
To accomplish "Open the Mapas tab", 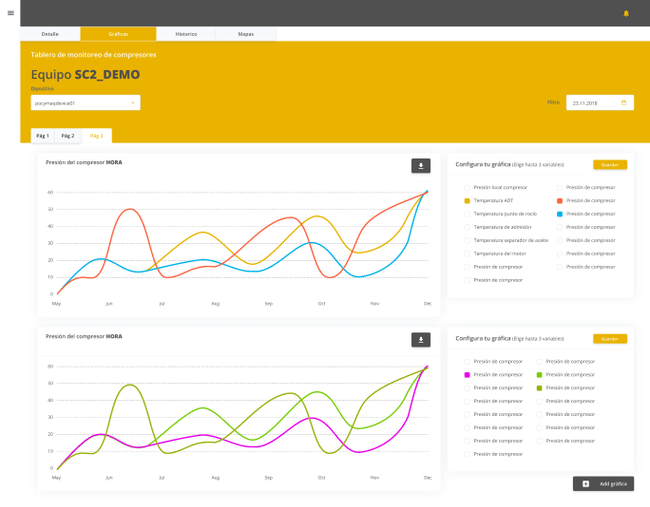I will pos(245,34).
